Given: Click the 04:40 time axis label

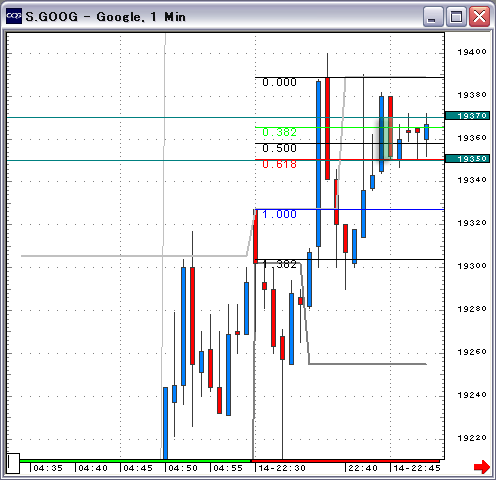Looking at the screenshot, I should (93, 468).
